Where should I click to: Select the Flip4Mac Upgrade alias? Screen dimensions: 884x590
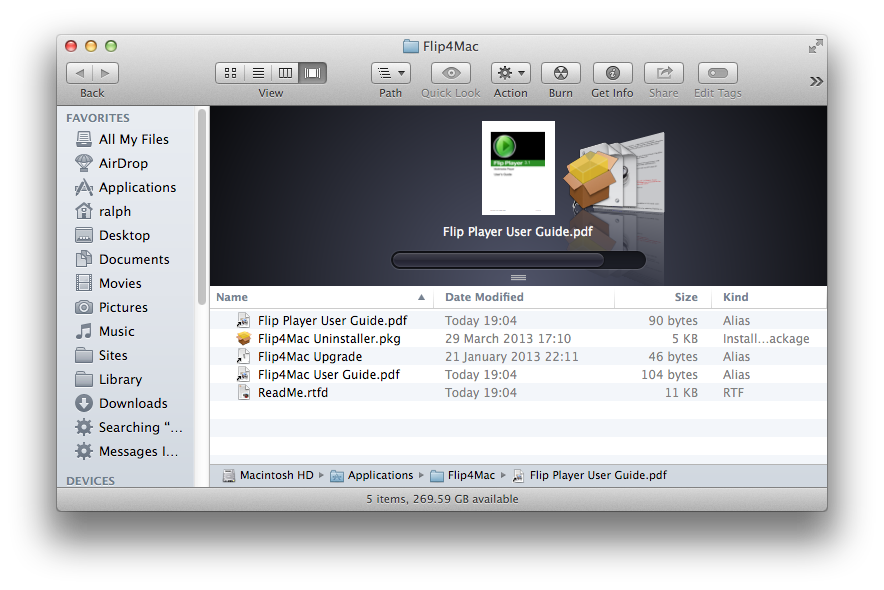pos(518,356)
